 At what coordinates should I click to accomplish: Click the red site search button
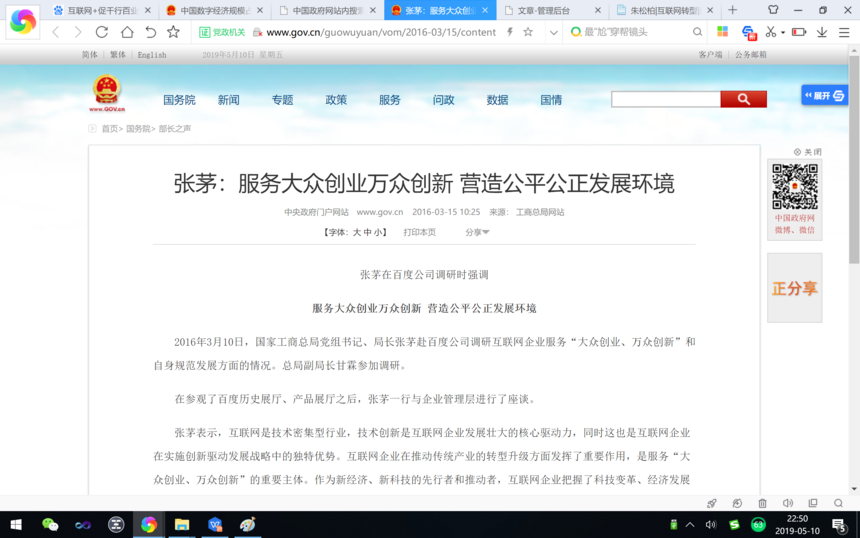[744, 99]
